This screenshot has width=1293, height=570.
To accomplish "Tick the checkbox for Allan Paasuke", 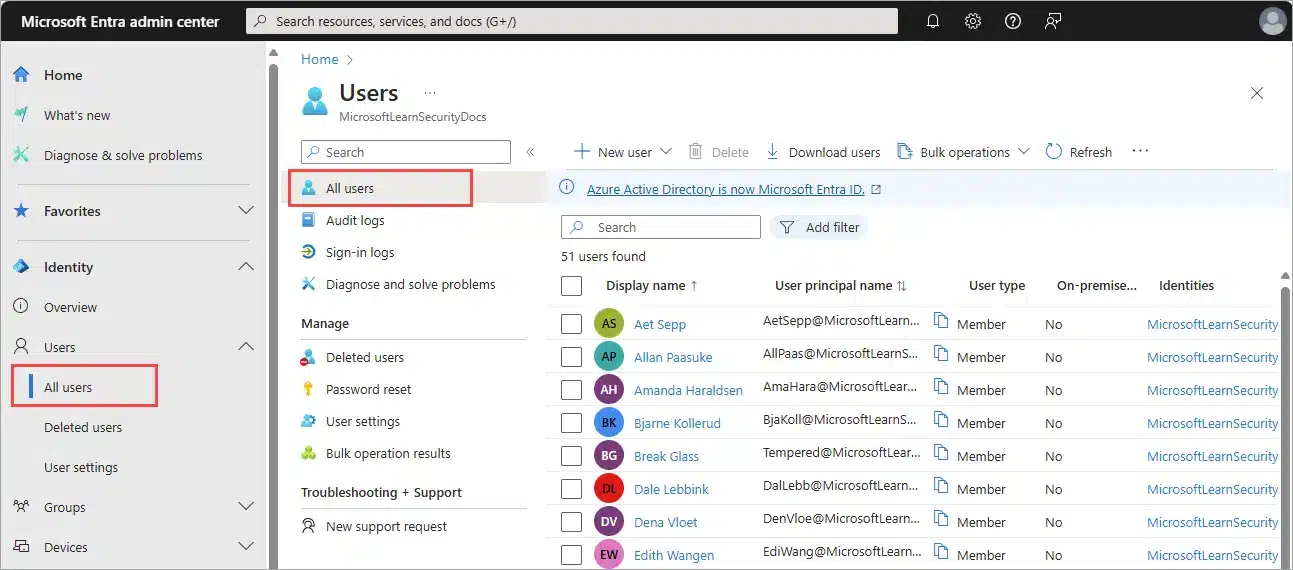I will 571,357.
